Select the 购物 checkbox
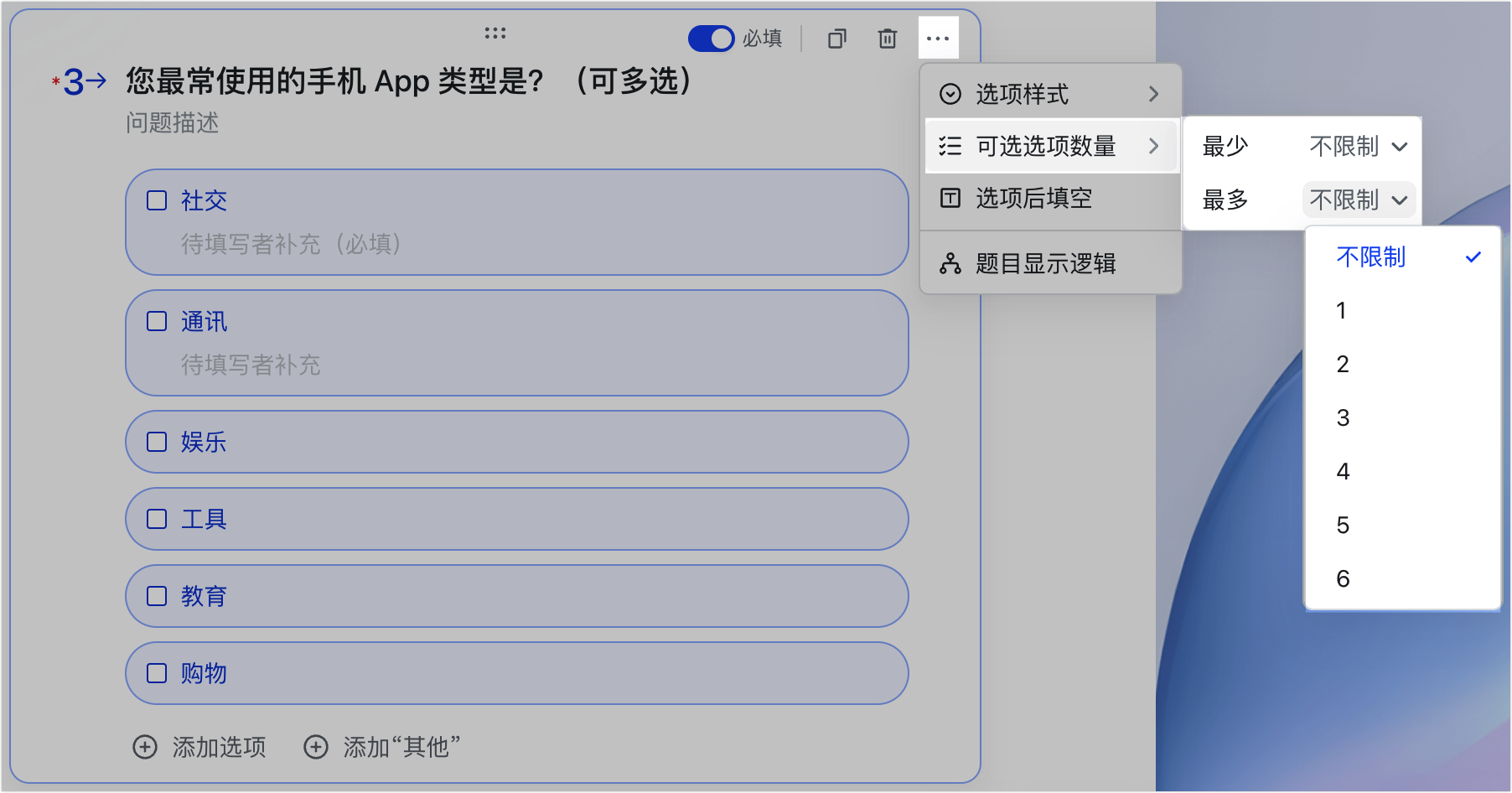This screenshot has height=793, width=1512. click(x=157, y=673)
